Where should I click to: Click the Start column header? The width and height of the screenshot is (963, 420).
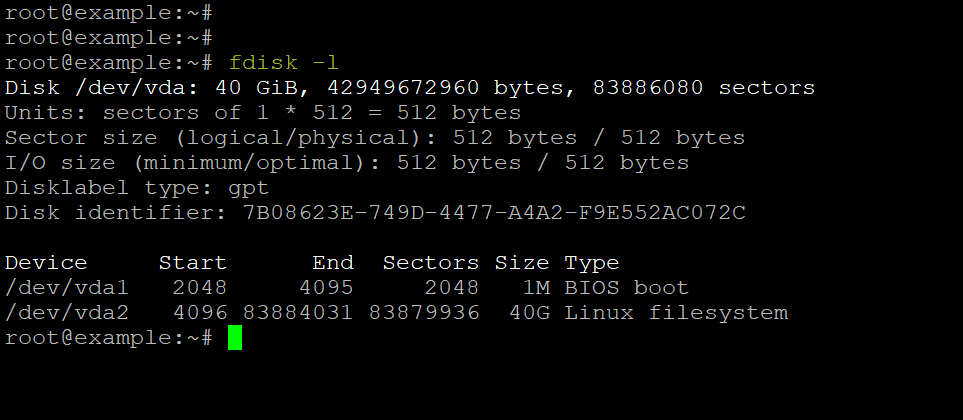(x=193, y=263)
